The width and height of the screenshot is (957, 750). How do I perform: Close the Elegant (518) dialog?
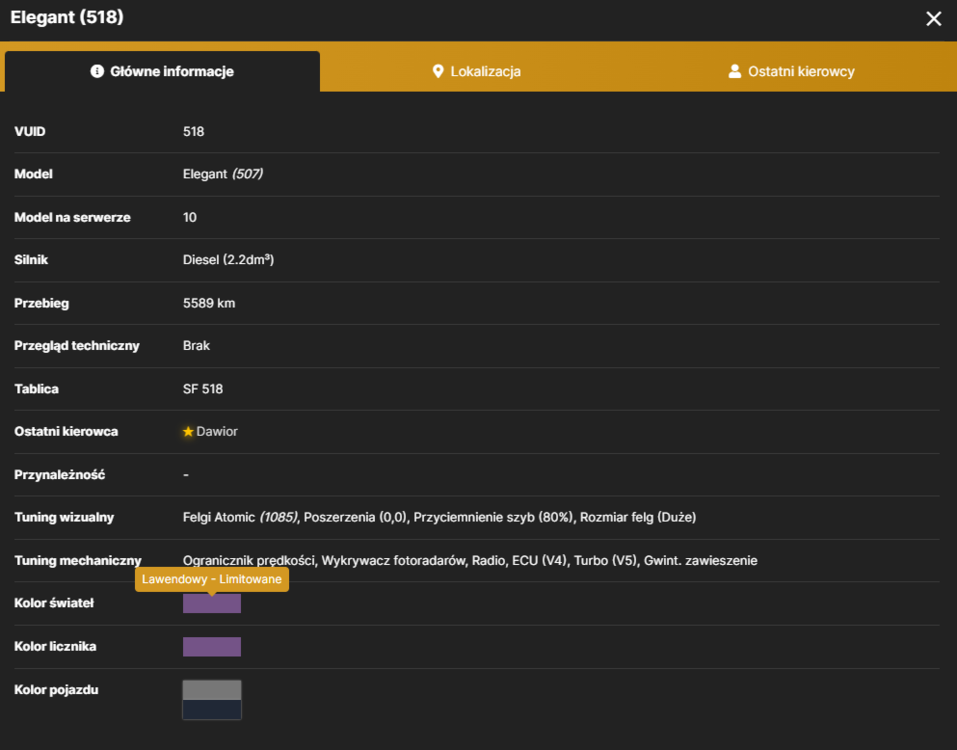[933, 19]
